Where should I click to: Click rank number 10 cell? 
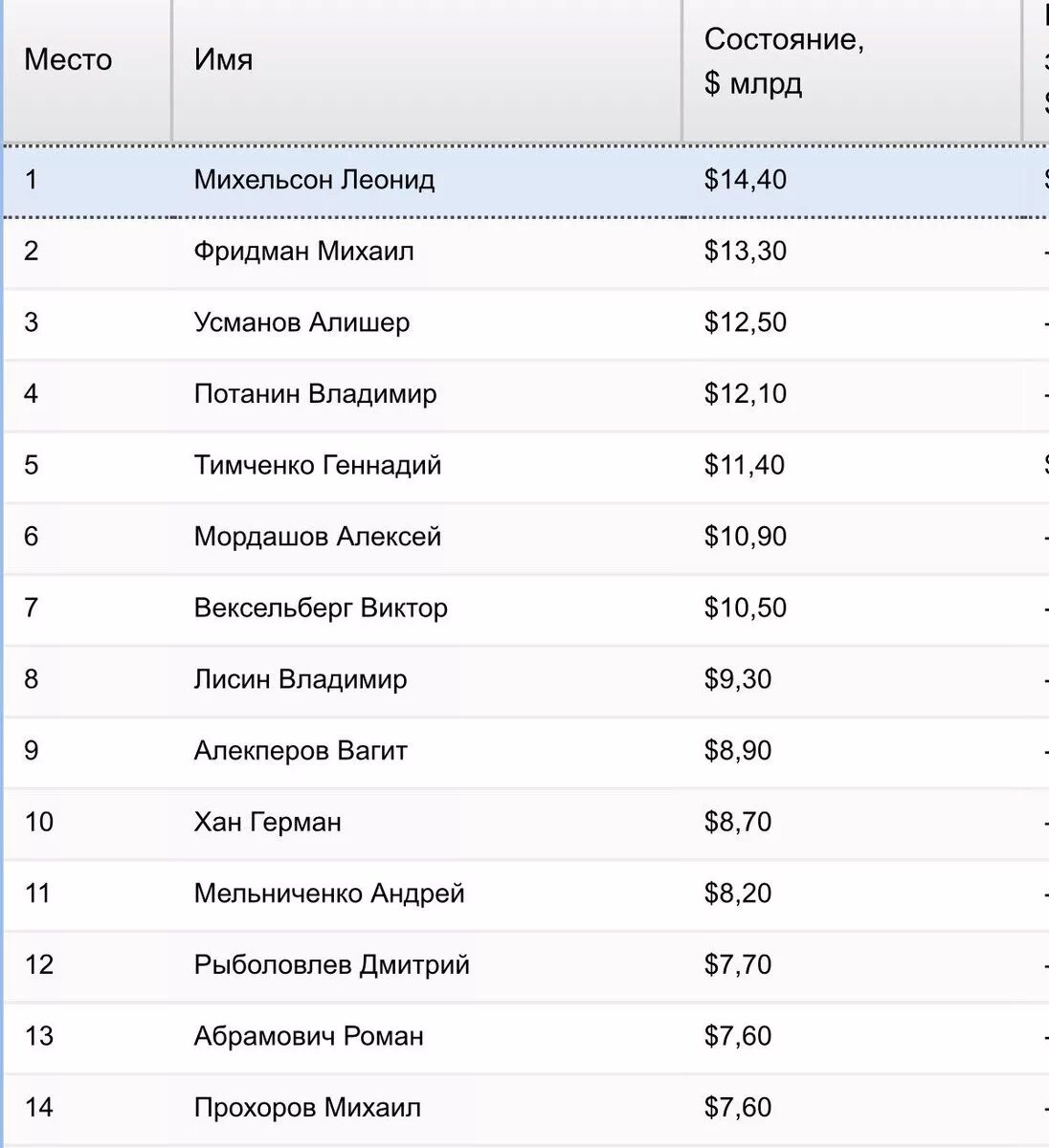coord(87,823)
